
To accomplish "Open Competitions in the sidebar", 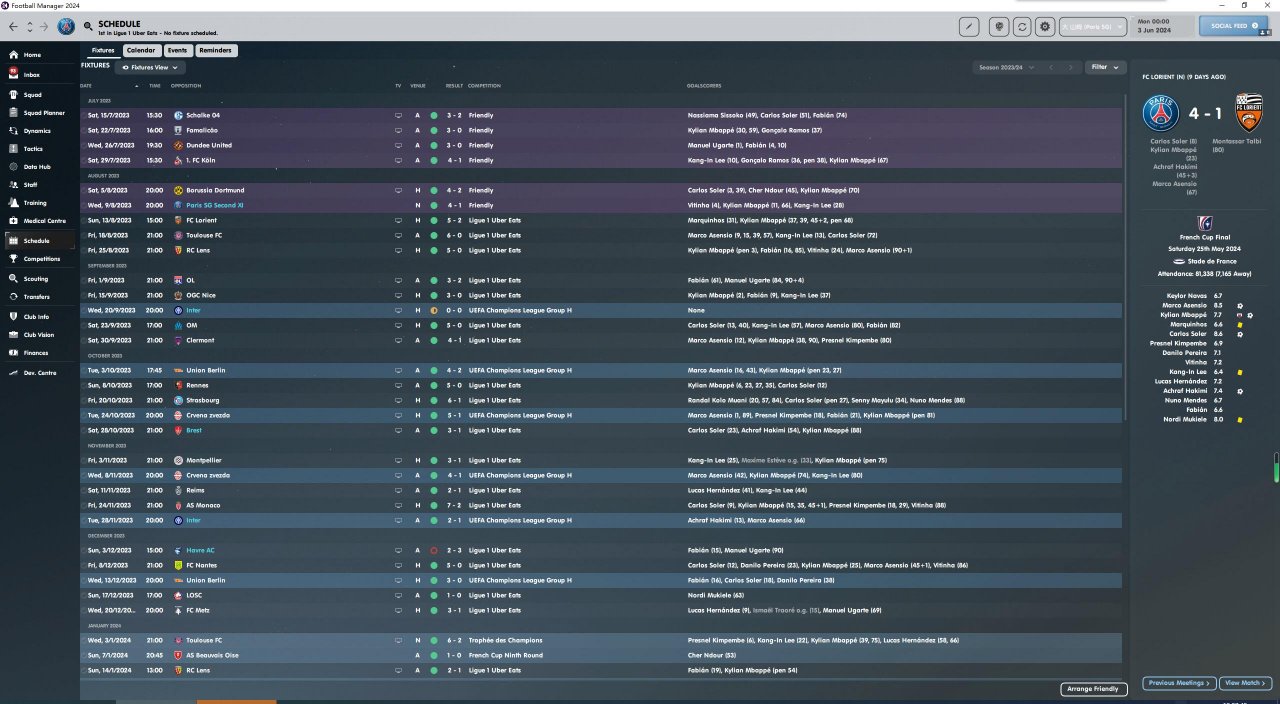I will 42,259.
